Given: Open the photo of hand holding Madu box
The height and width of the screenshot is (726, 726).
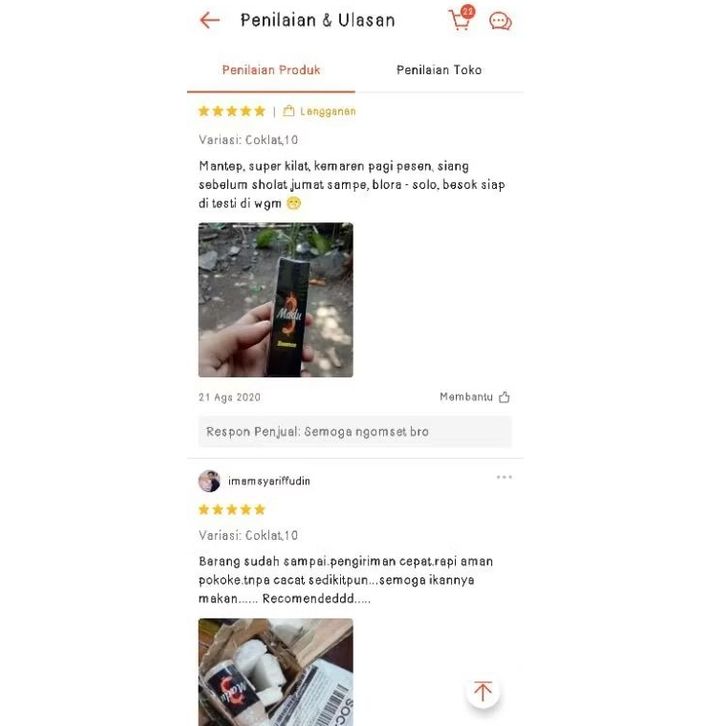Looking at the screenshot, I should [x=275, y=300].
